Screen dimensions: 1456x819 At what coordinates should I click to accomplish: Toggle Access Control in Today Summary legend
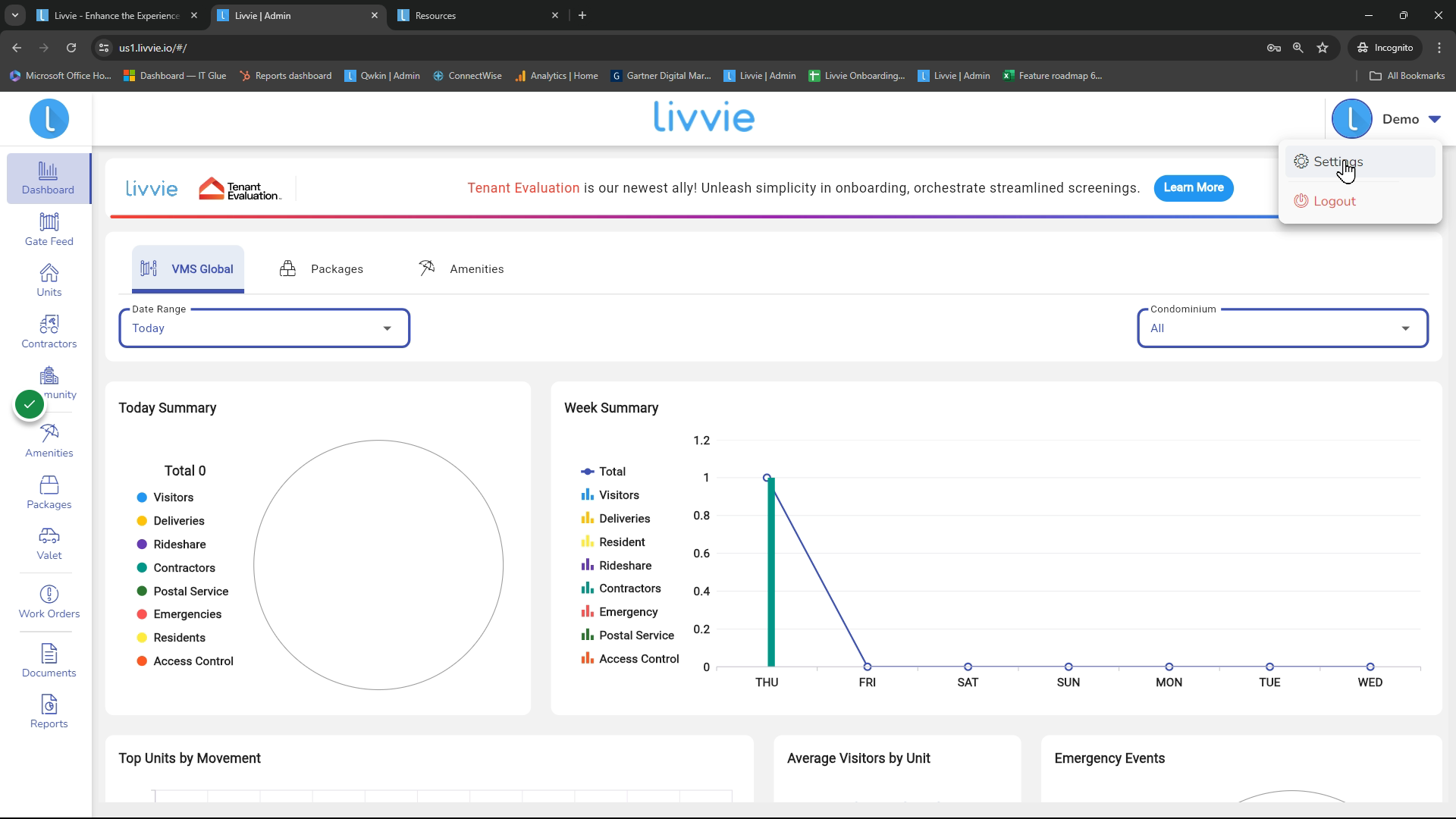click(184, 661)
